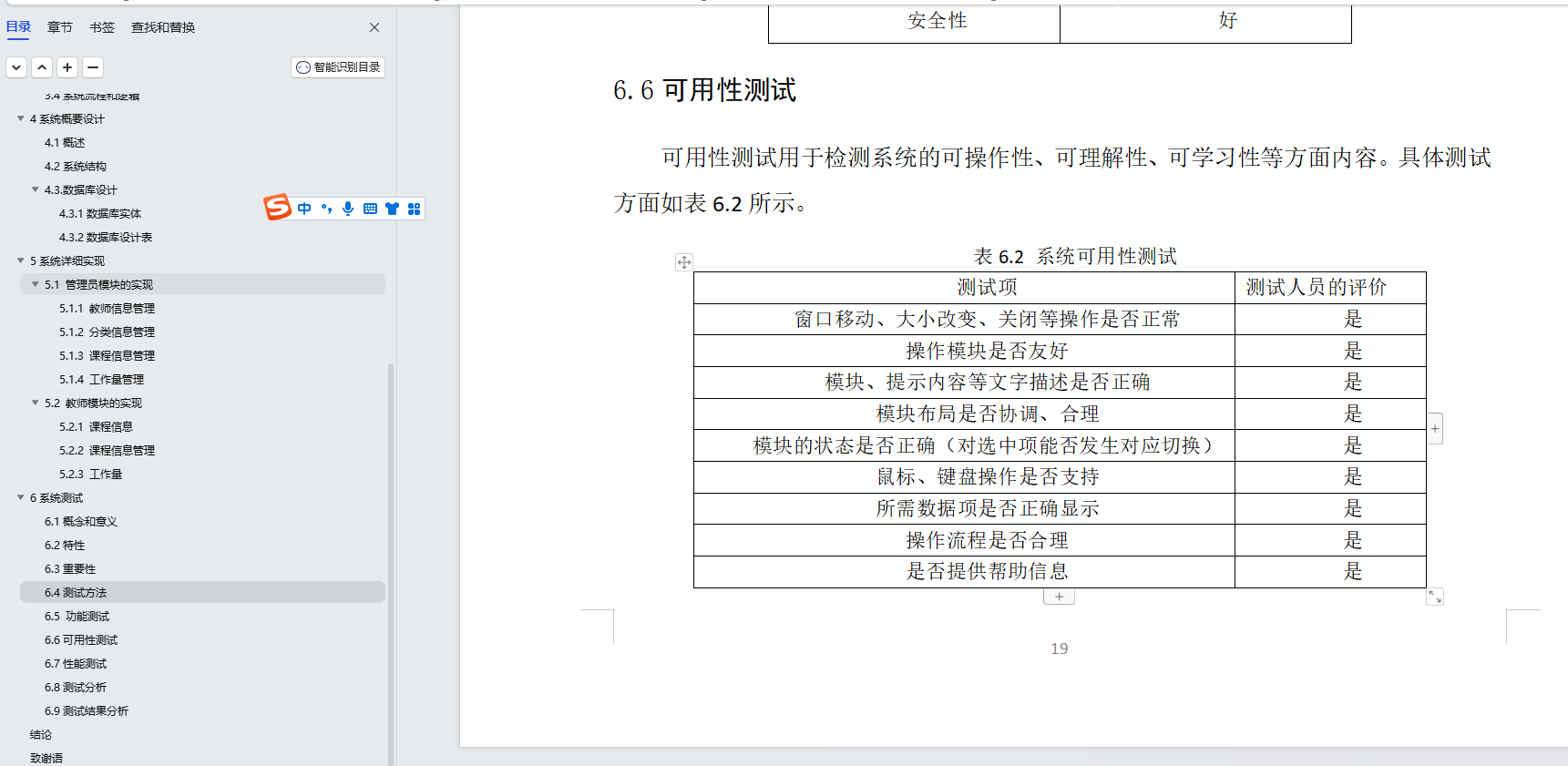Toggle Chinese/English mode on Sogou bar
This screenshot has width=1568, height=766.
click(x=304, y=209)
